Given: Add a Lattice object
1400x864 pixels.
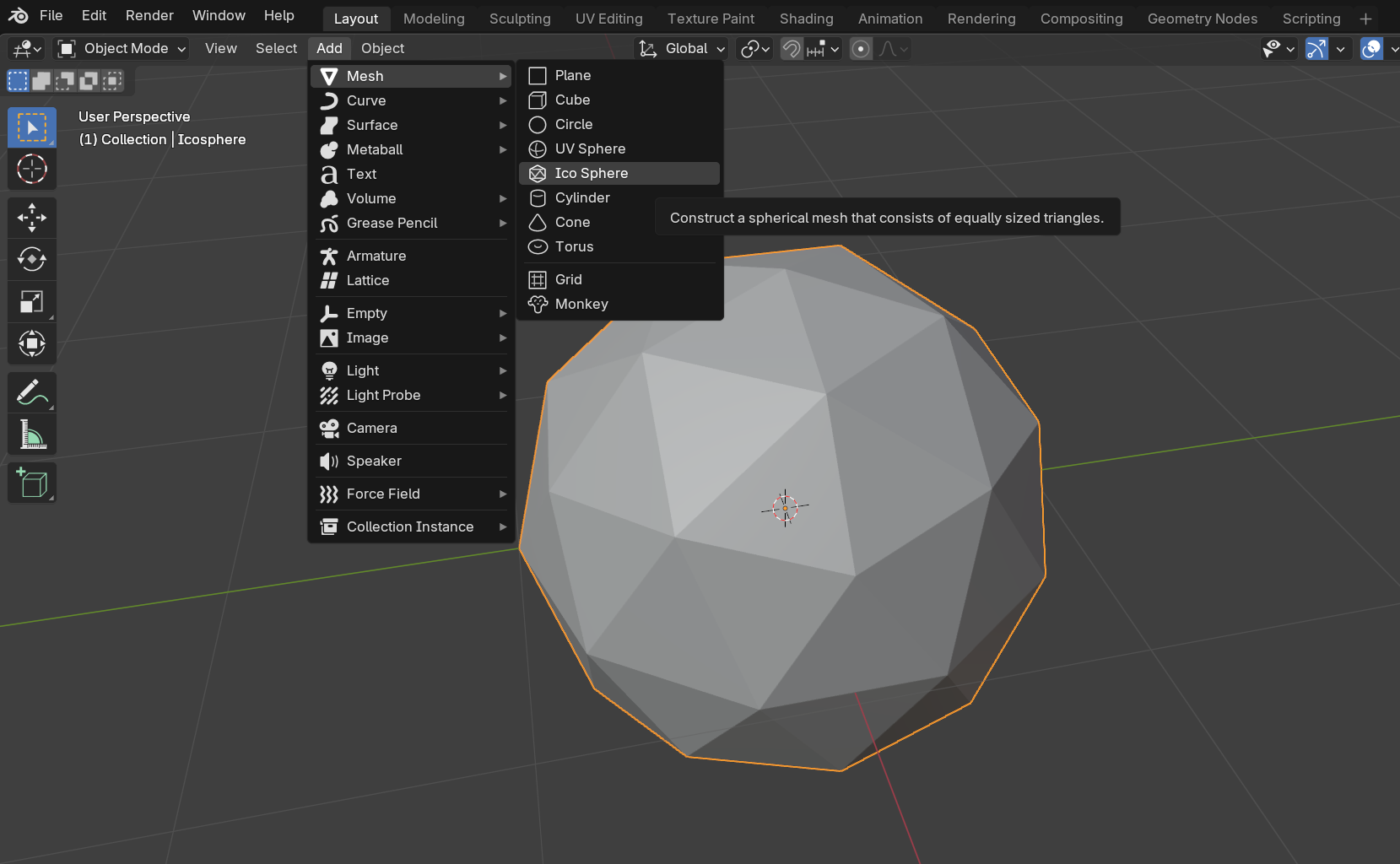Looking at the screenshot, I should (411, 280).
